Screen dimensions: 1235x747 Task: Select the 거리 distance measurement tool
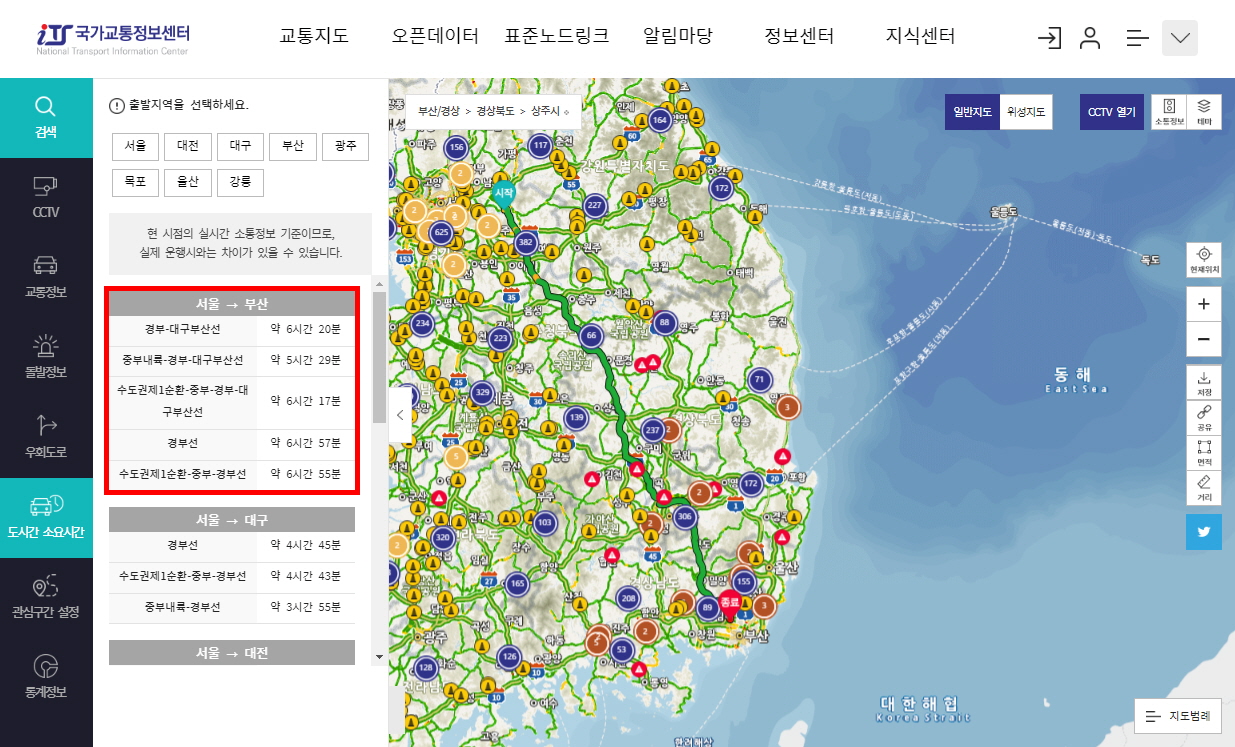point(1203,488)
